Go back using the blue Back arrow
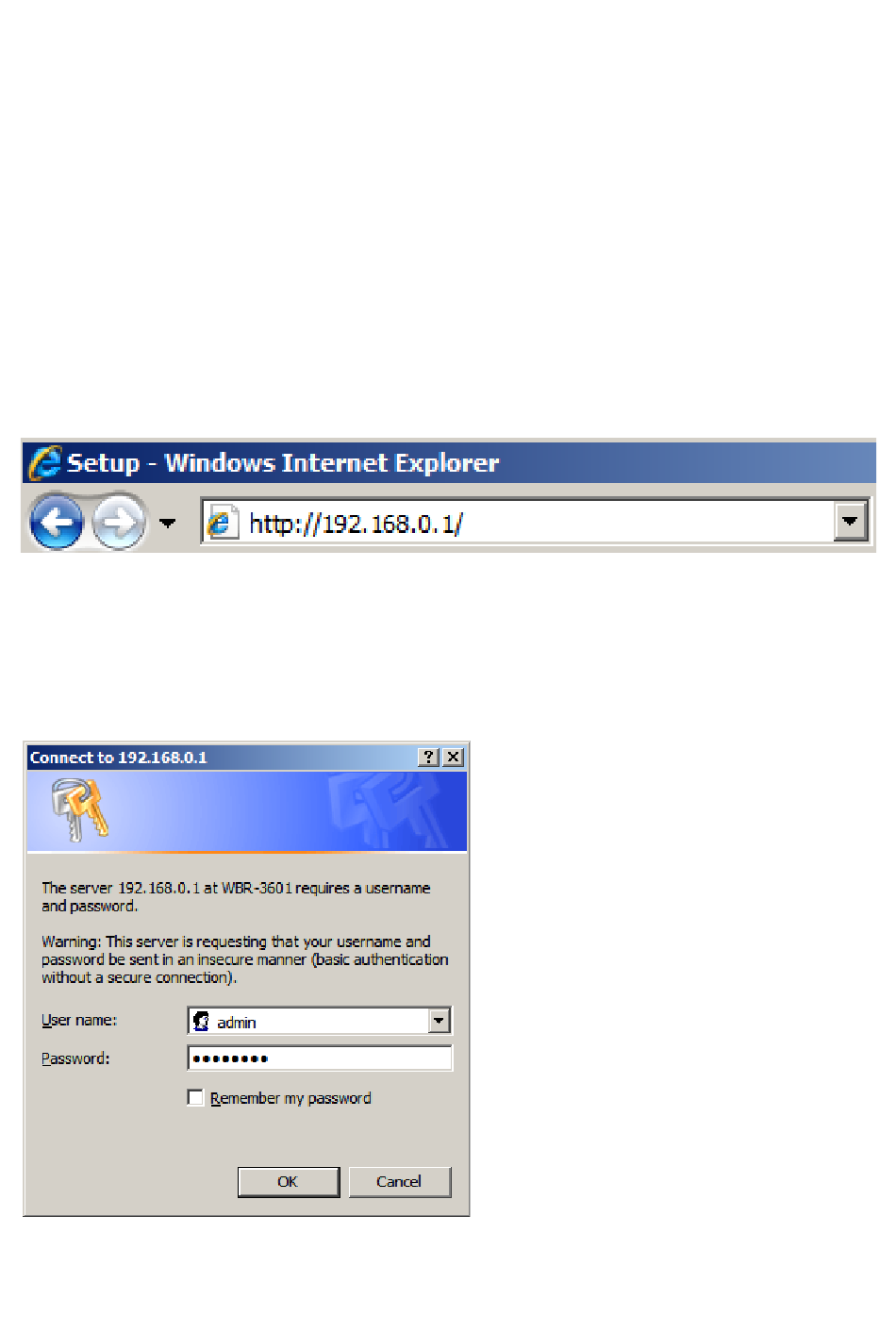The width and height of the screenshot is (896, 1333). pos(57,521)
